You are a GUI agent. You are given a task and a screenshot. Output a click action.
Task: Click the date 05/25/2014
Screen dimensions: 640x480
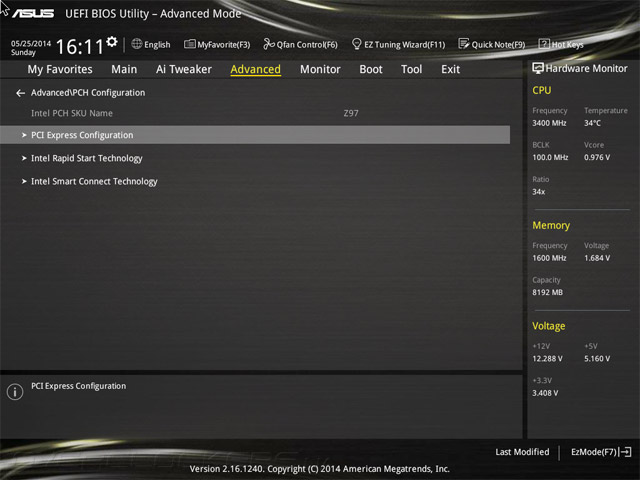[x=31, y=43]
